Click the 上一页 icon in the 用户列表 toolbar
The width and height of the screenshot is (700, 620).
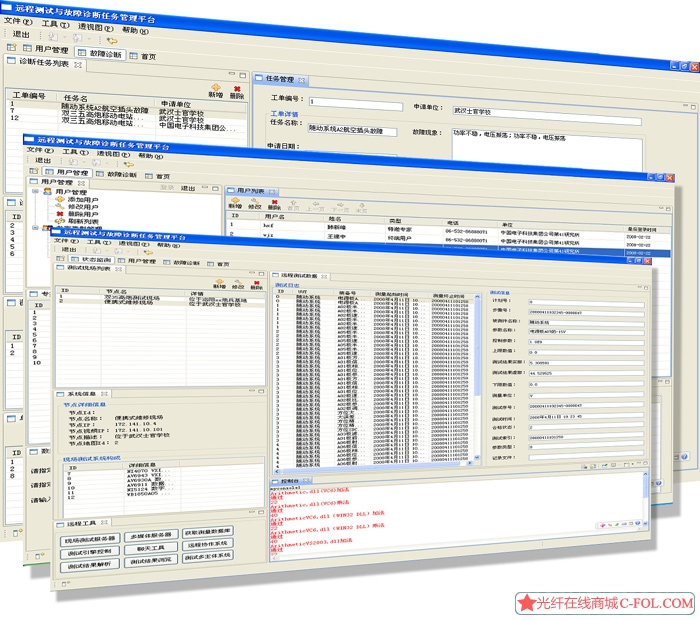coord(315,204)
